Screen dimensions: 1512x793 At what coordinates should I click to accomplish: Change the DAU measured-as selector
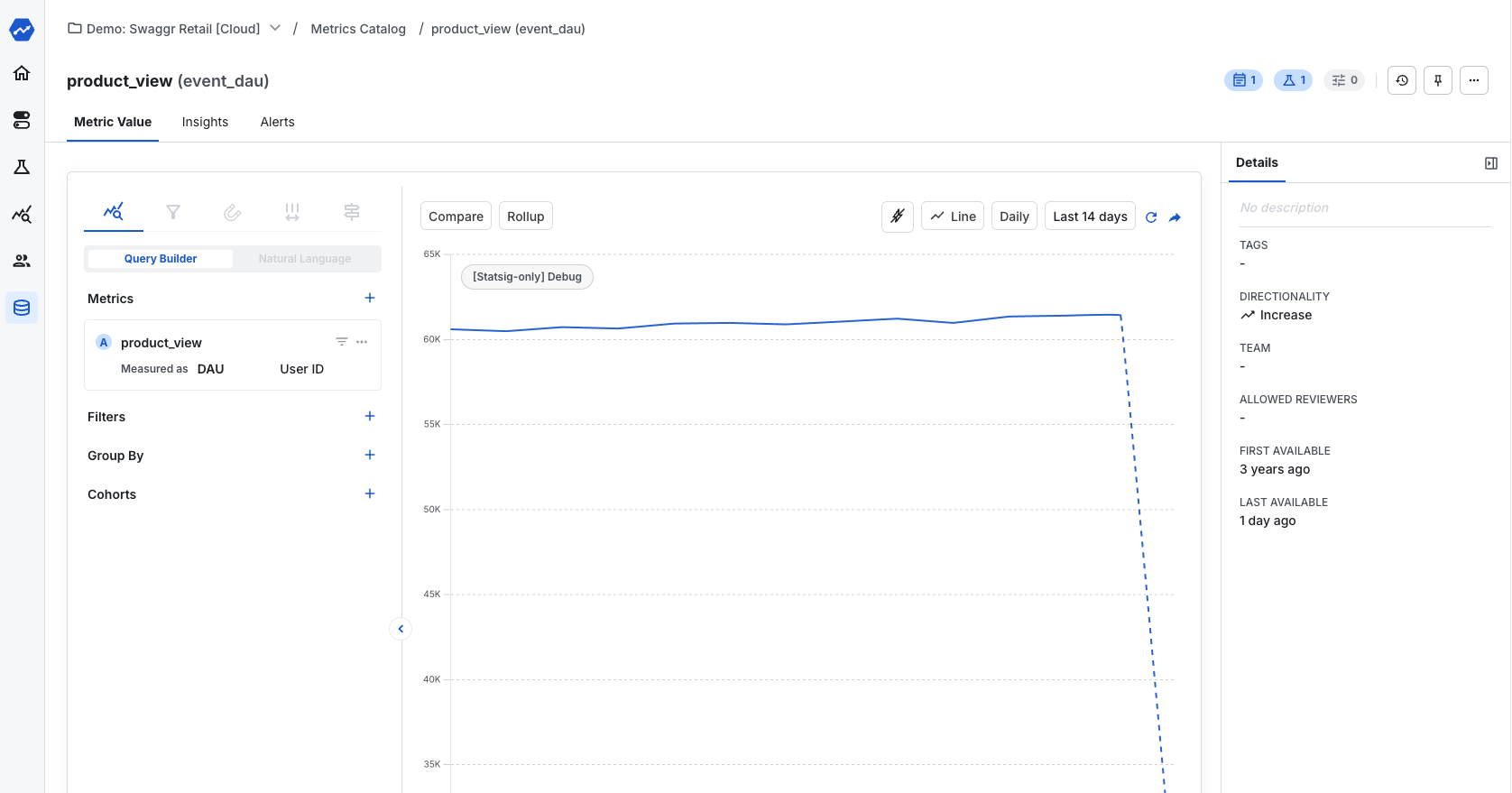211,369
